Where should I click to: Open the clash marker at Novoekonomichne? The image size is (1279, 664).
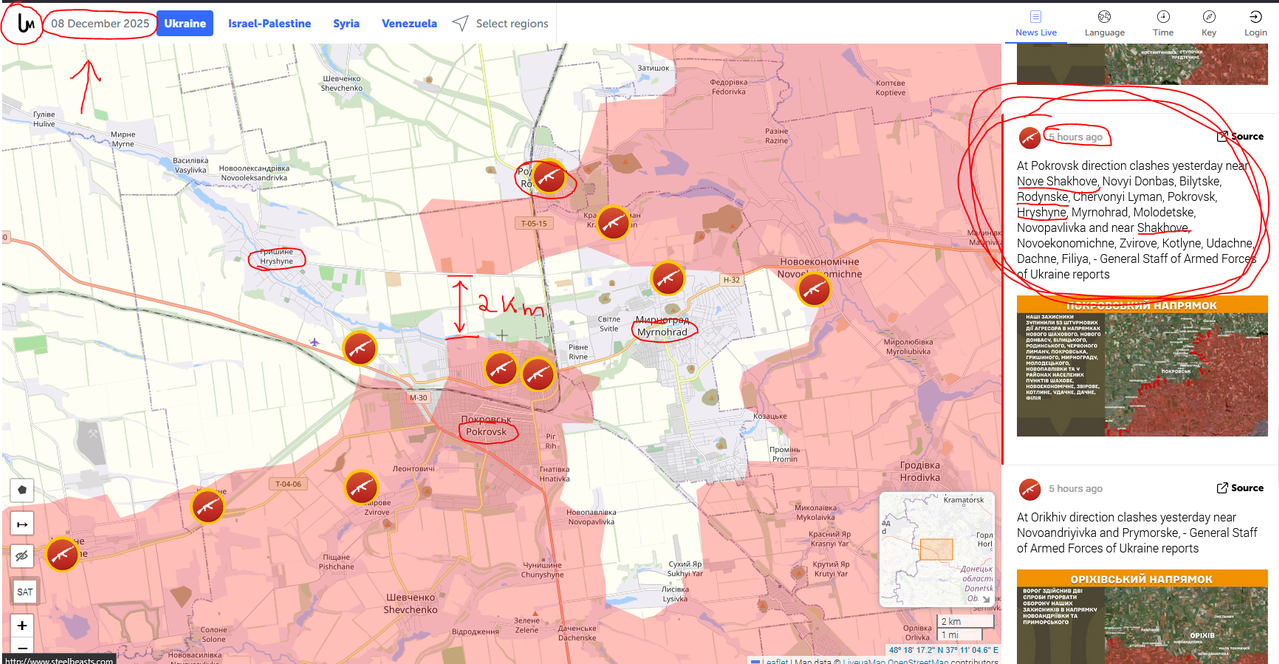pos(814,290)
